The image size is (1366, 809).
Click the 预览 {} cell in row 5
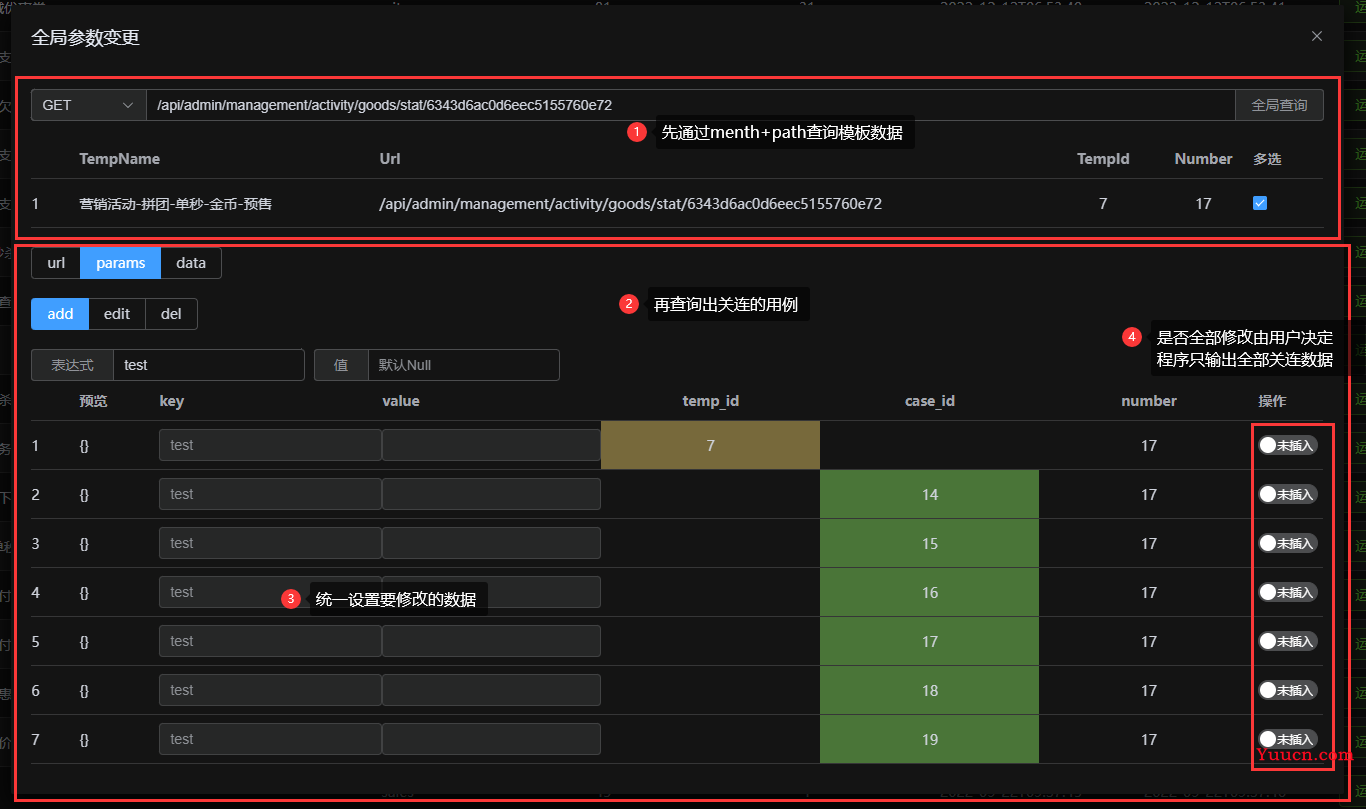[x=84, y=641]
